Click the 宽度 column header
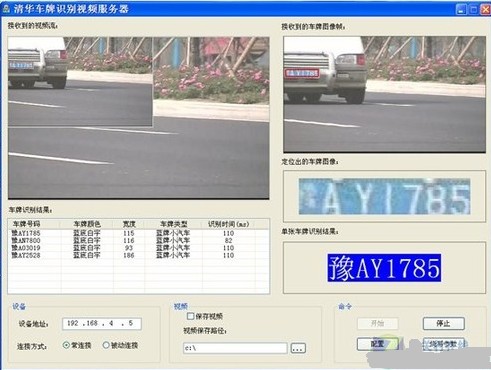Viewport: 491px width, 370px height. (129, 224)
